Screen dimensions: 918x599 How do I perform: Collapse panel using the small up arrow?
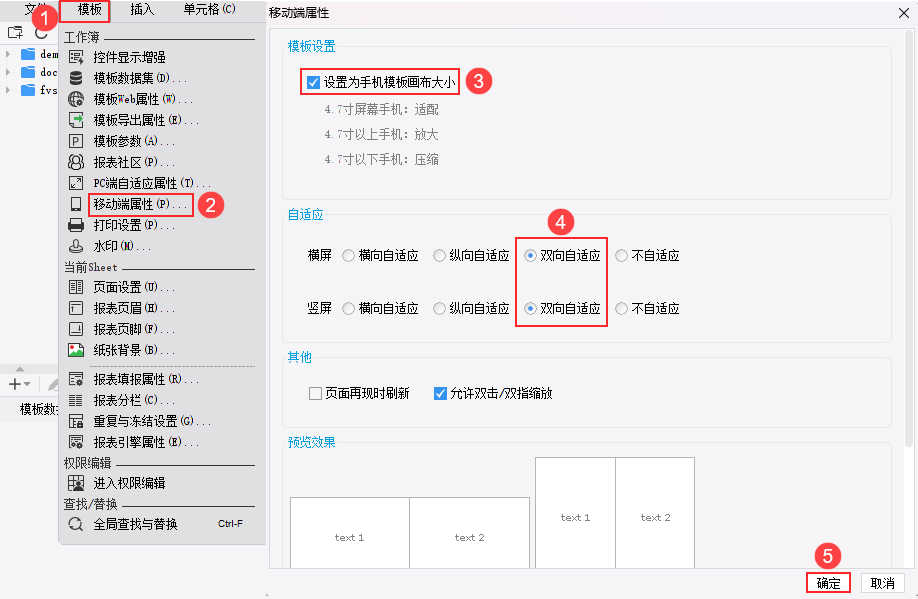pos(20,369)
